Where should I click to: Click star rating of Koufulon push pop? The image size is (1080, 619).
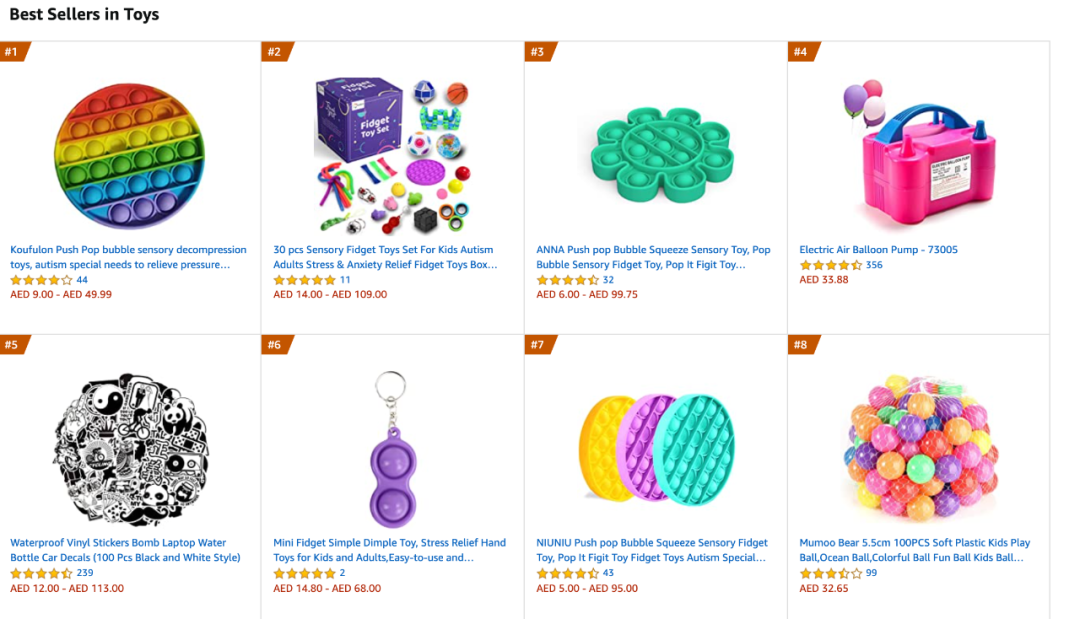tap(41, 280)
